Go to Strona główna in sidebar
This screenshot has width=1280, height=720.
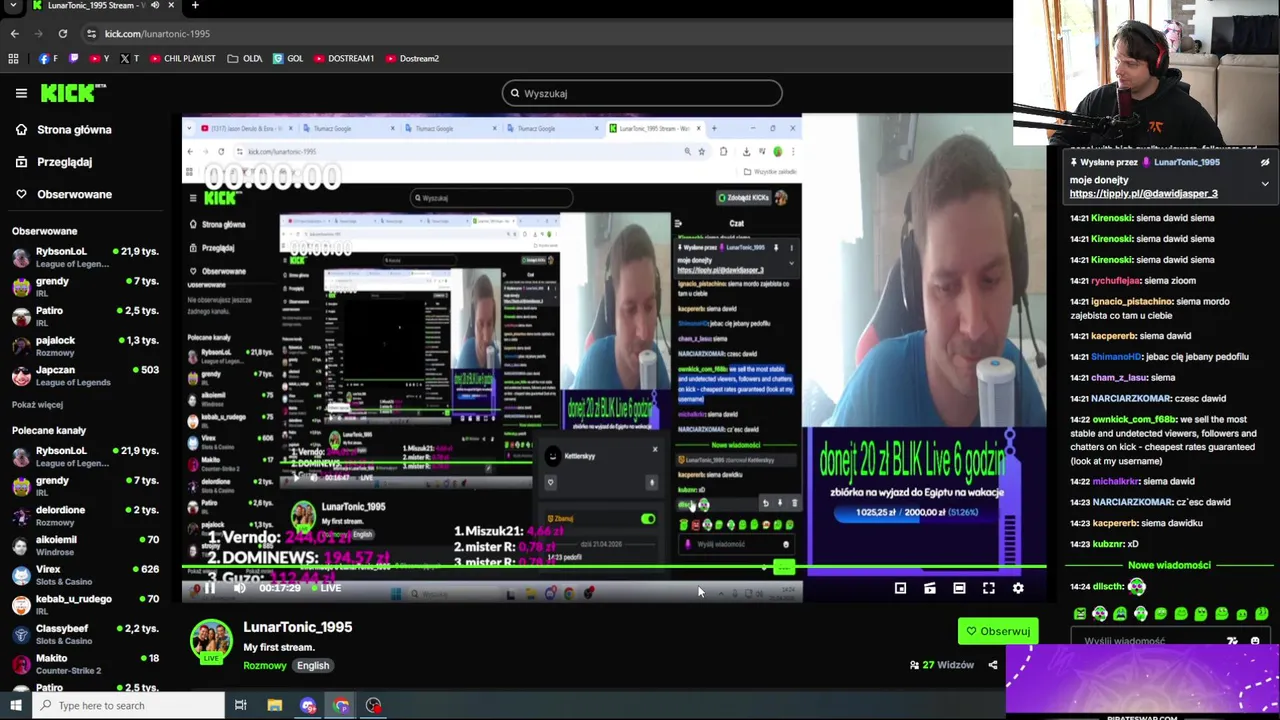point(63,129)
